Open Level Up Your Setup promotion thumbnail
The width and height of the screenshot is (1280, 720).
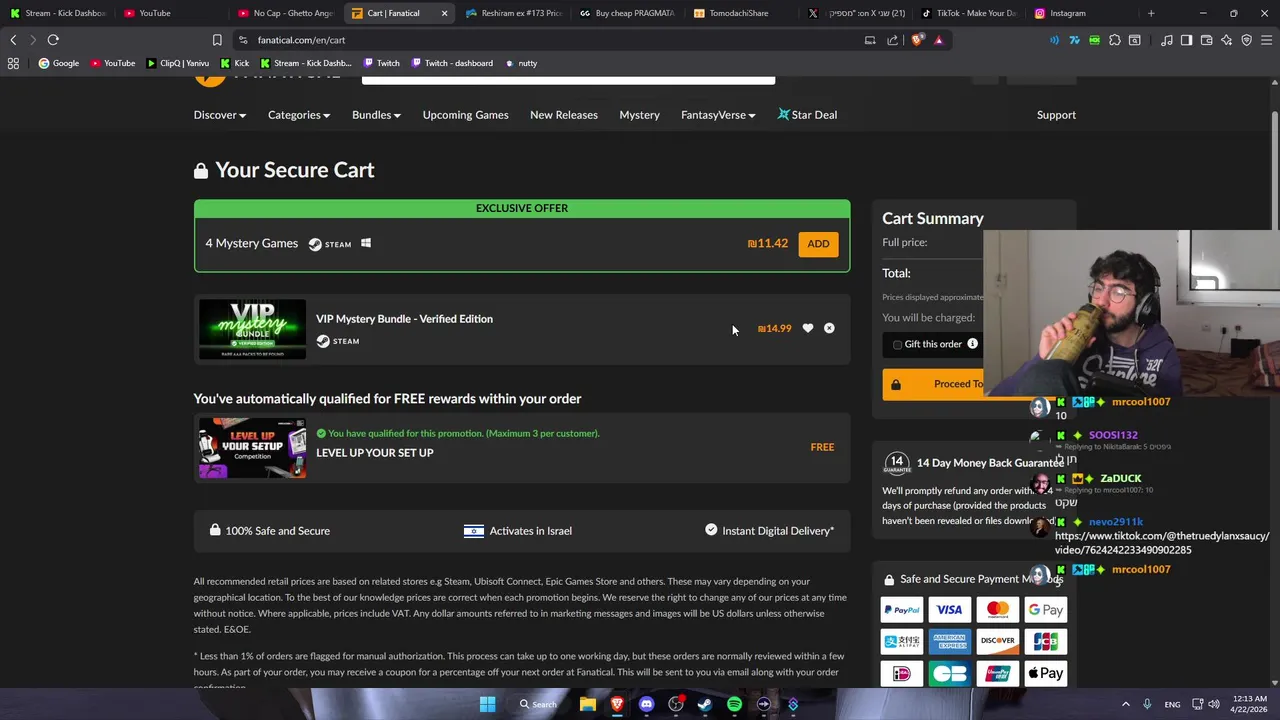click(252, 448)
